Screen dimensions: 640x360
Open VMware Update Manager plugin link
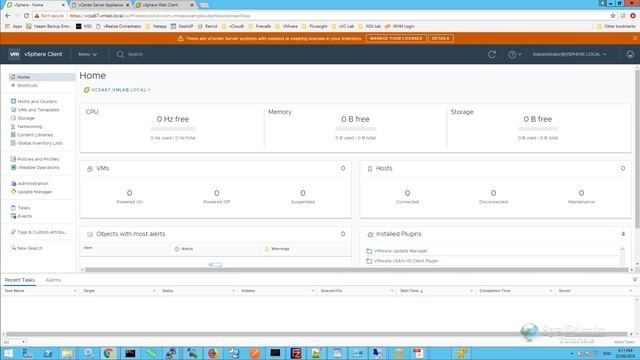click(400, 251)
